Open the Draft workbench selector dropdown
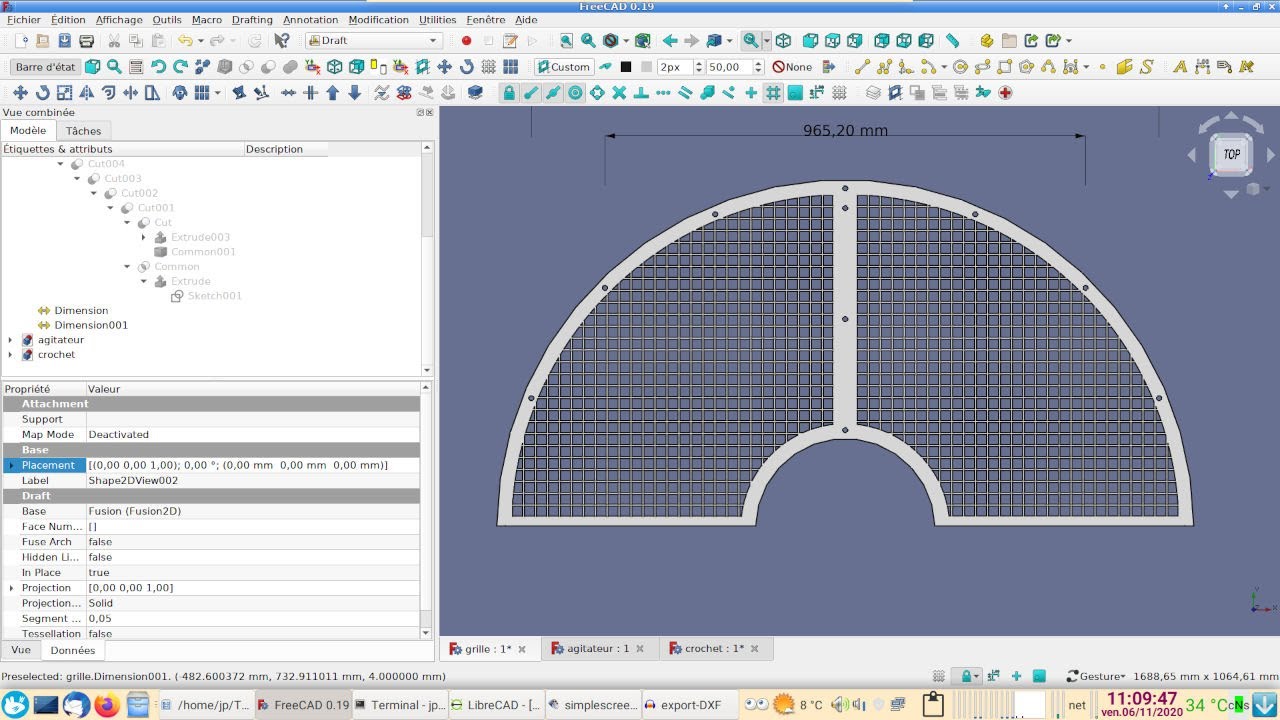 [374, 41]
